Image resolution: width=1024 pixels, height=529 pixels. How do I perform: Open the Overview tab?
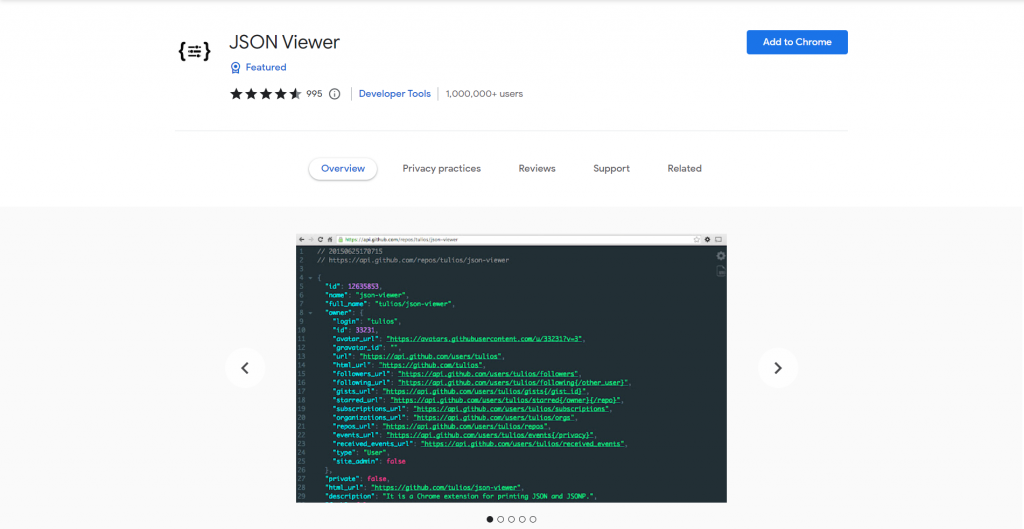pos(343,168)
